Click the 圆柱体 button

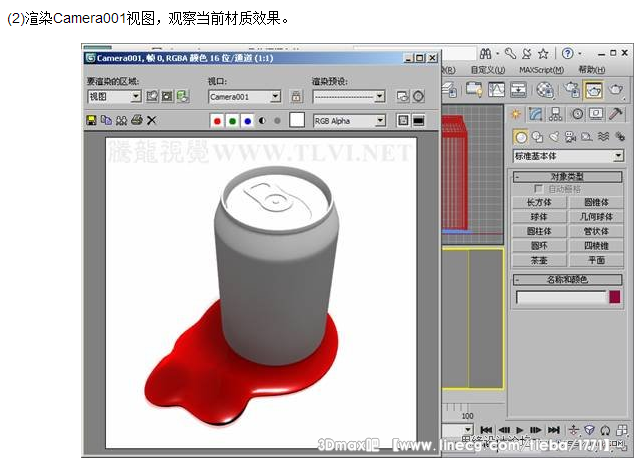pos(539,231)
